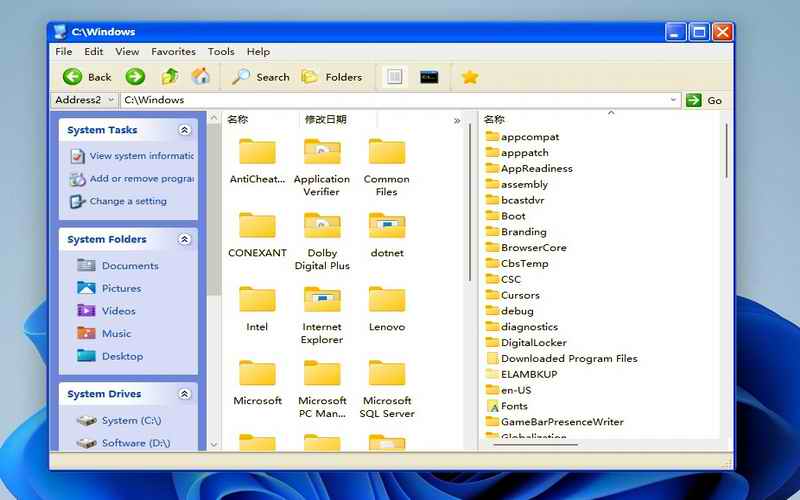Select the BrowserCore folder in list
The width and height of the screenshot is (800, 500).
[x=526, y=247]
